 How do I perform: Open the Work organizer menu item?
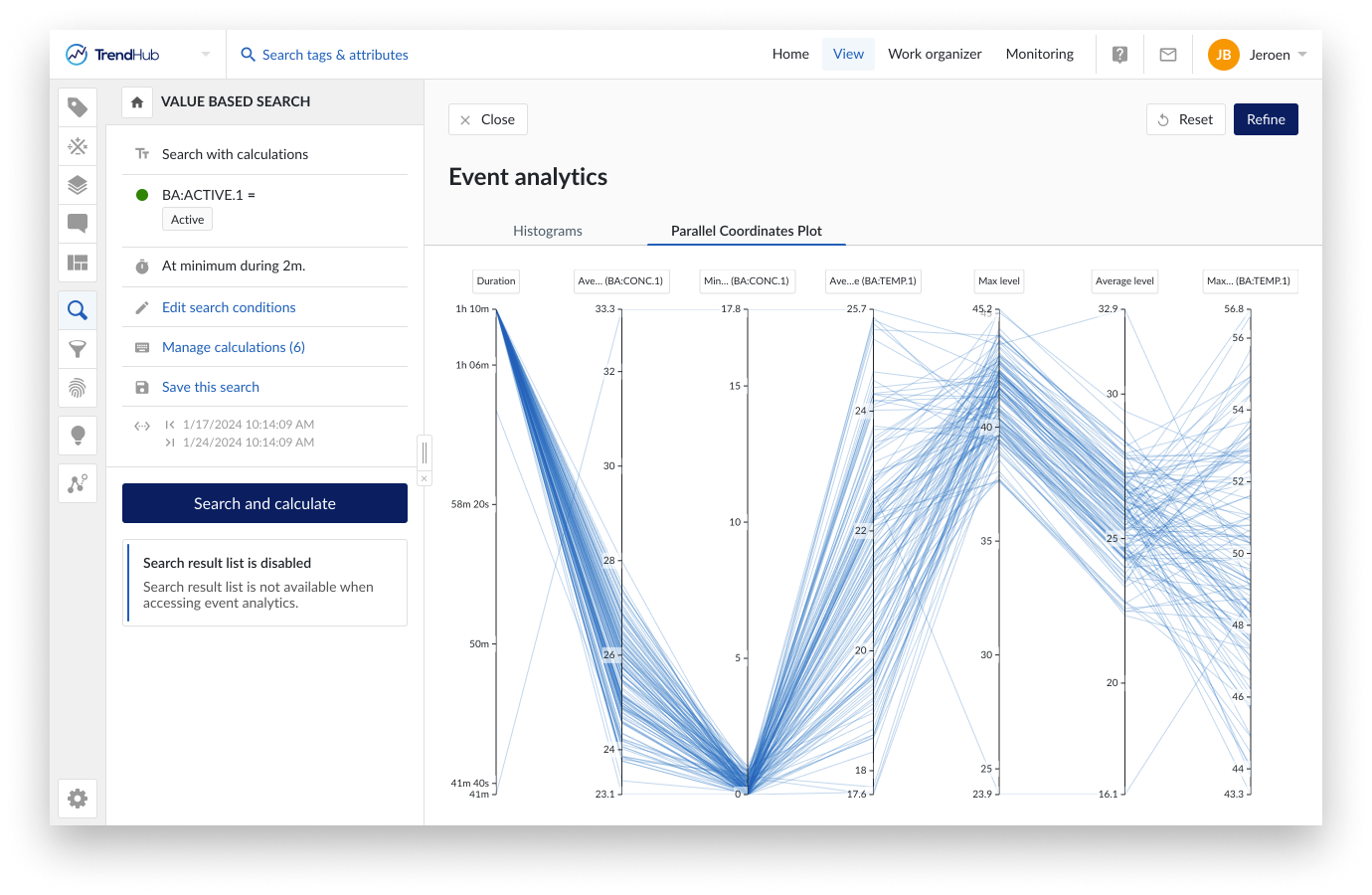[x=935, y=55]
